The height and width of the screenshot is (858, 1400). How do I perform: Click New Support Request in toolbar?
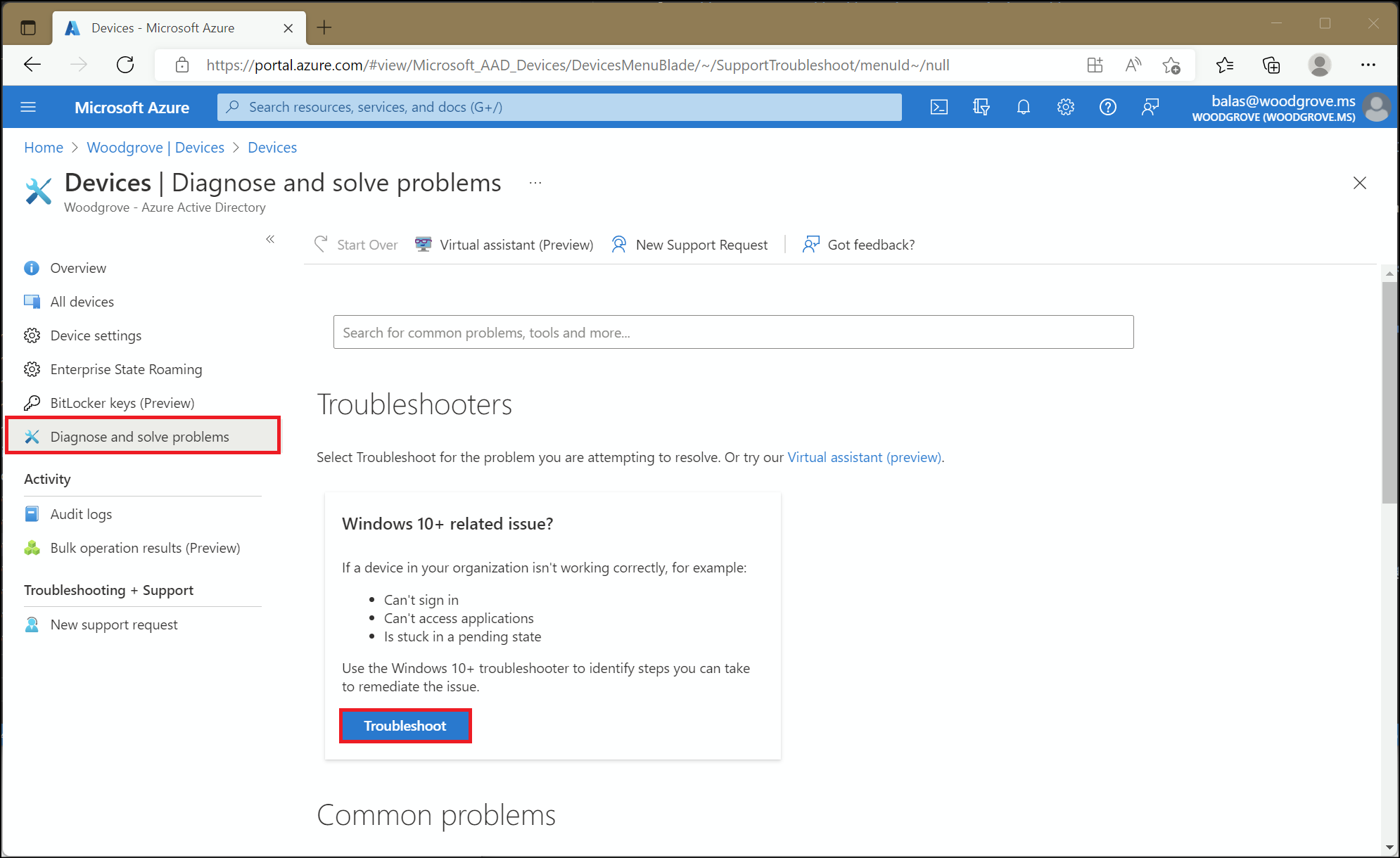pyautogui.click(x=689, y=245)
